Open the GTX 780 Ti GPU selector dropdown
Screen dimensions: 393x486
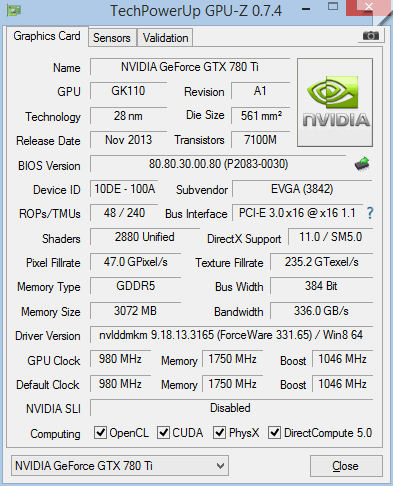point(120,465)
